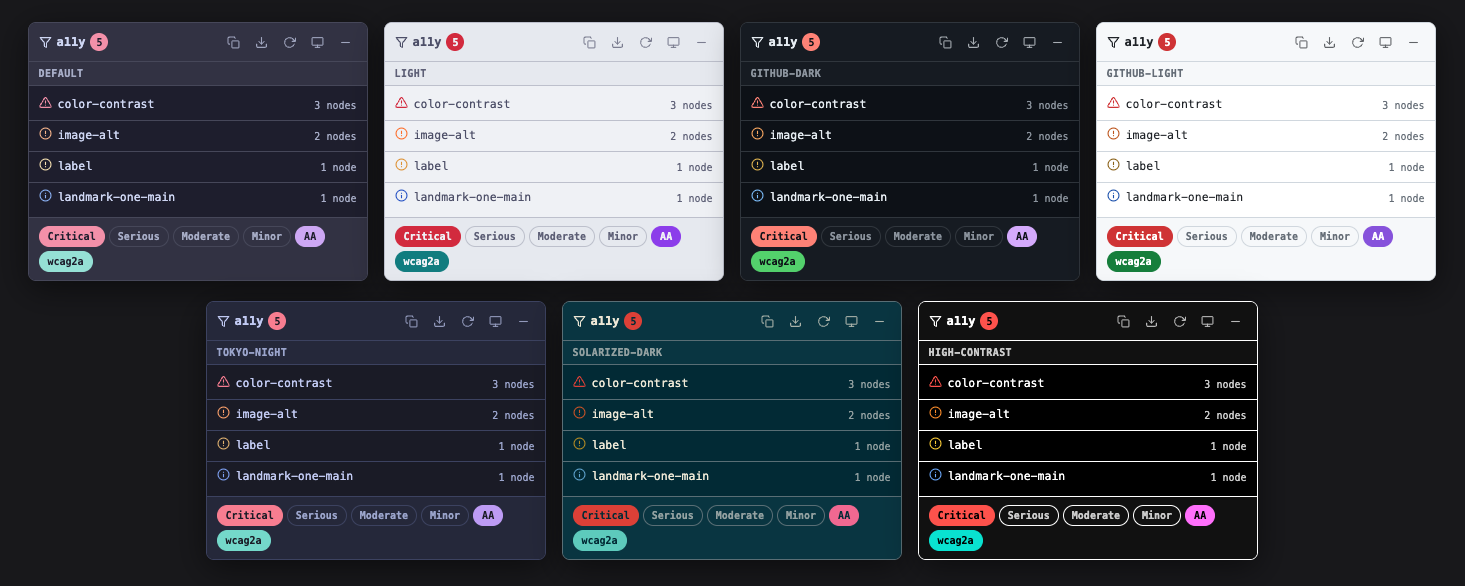This screenshot has height=586, width=1465.
Task: Click the copy icon in the TOKYO-NIGHT panel
Action: click(411, 321)
